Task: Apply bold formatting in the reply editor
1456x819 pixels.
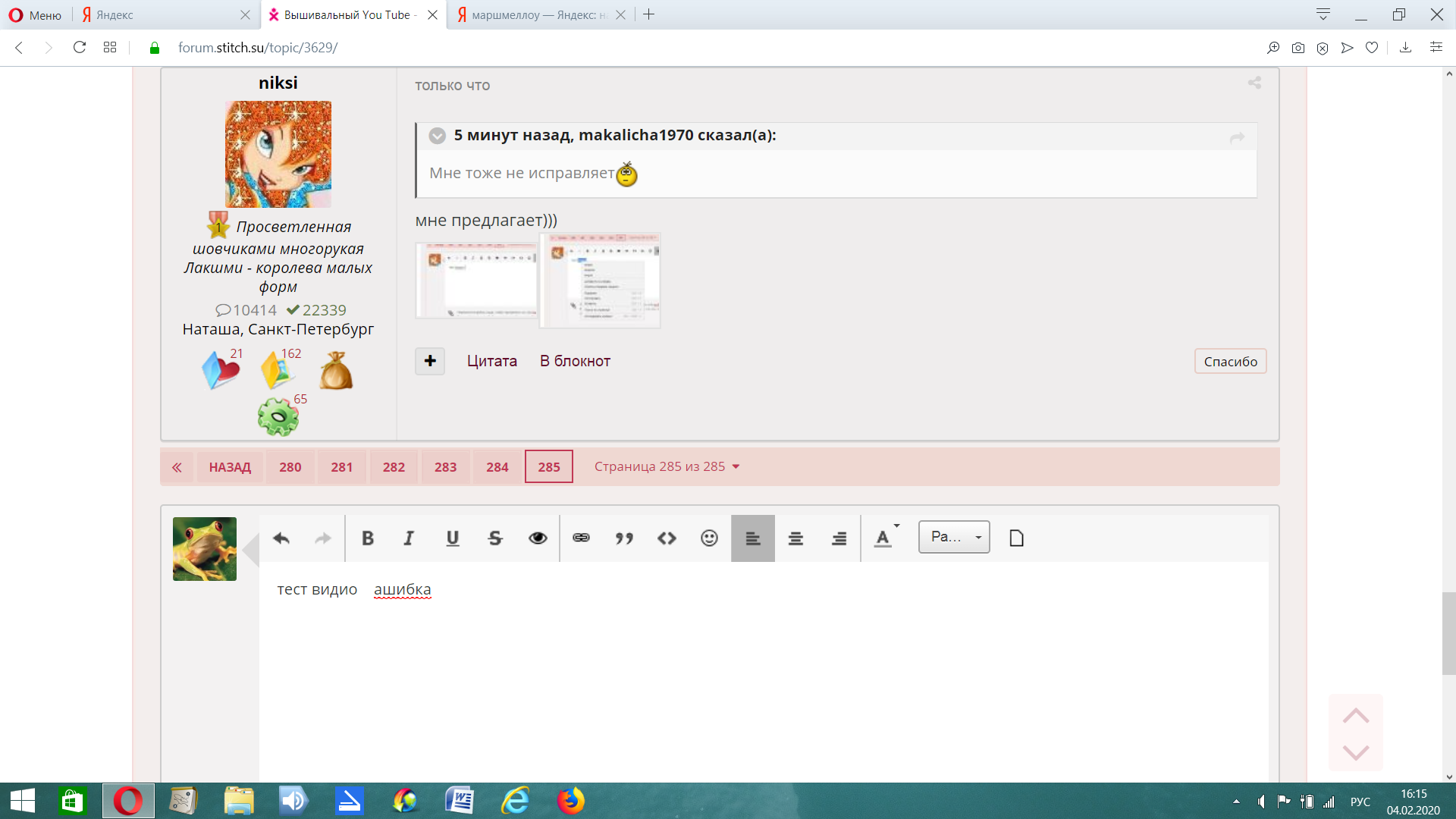Action: [368, 538]
